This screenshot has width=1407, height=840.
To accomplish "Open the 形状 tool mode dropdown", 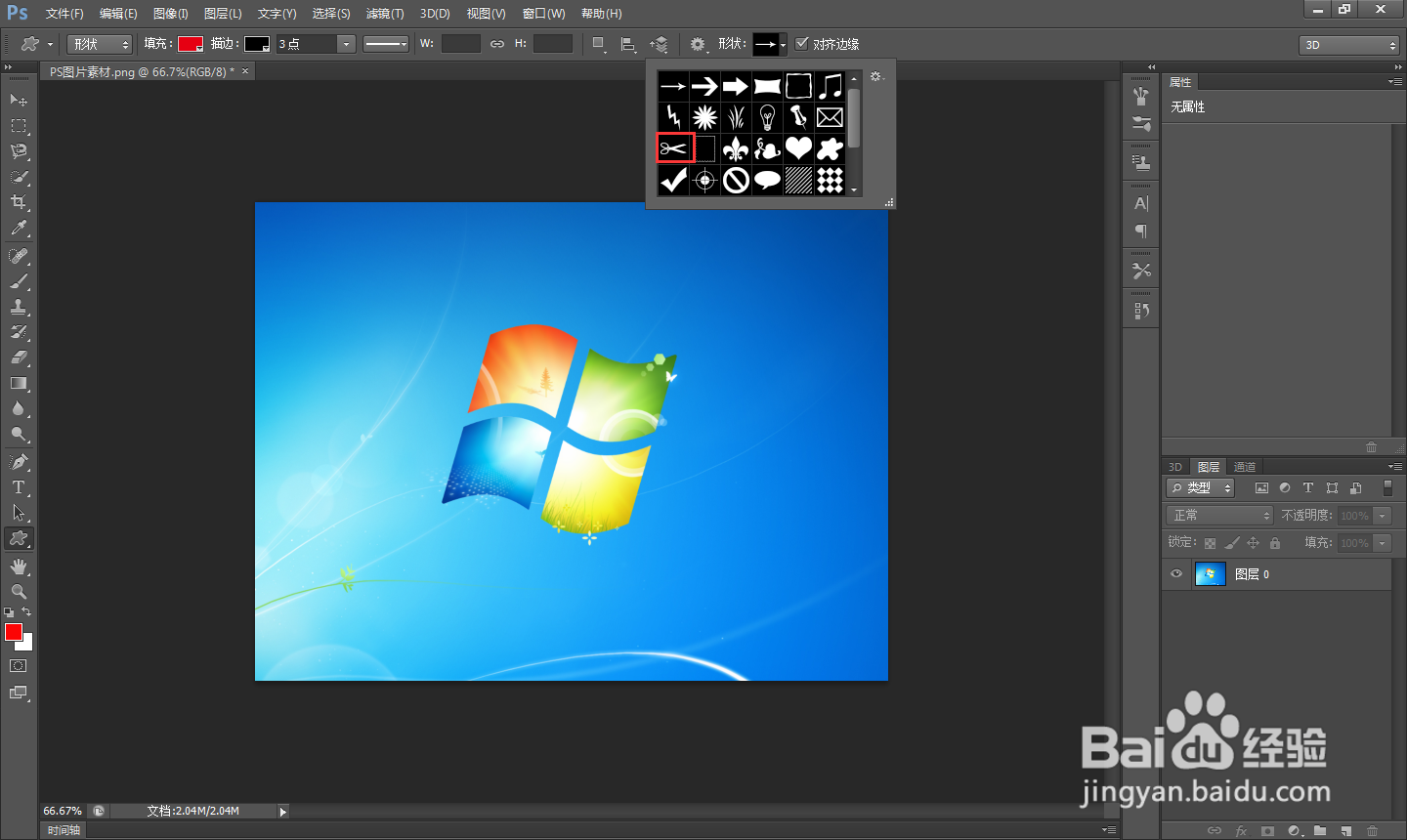I will point(100,44).
